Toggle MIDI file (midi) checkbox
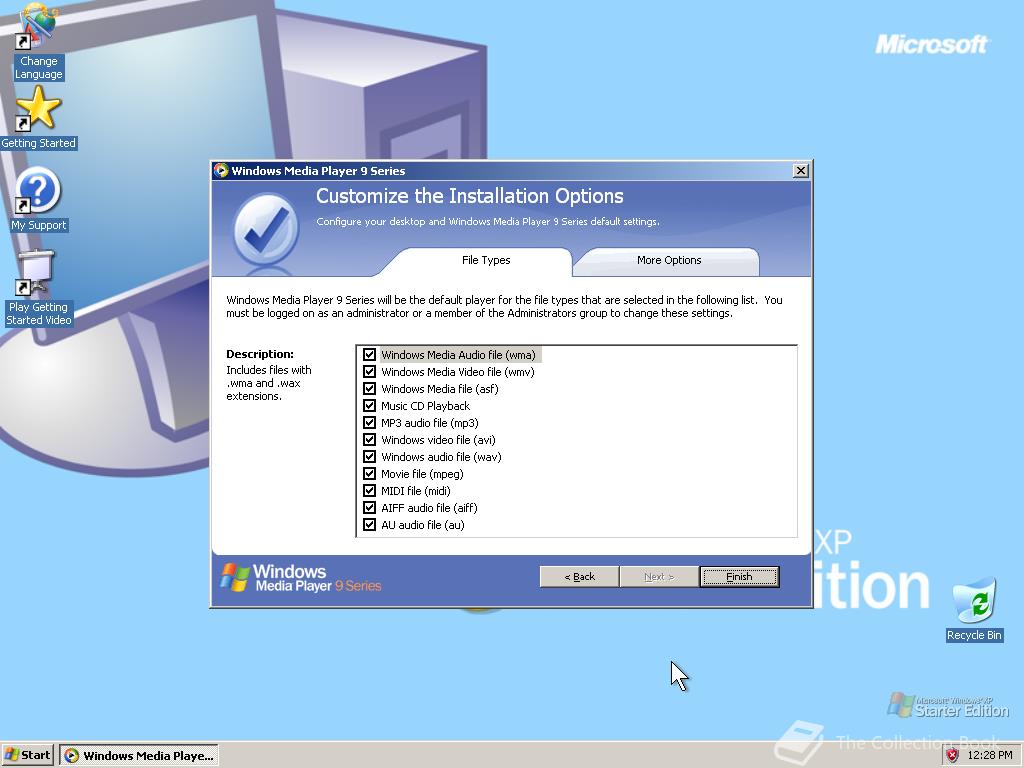The height and width of the screenshot is (768, 1024). (x=370, y=490)
